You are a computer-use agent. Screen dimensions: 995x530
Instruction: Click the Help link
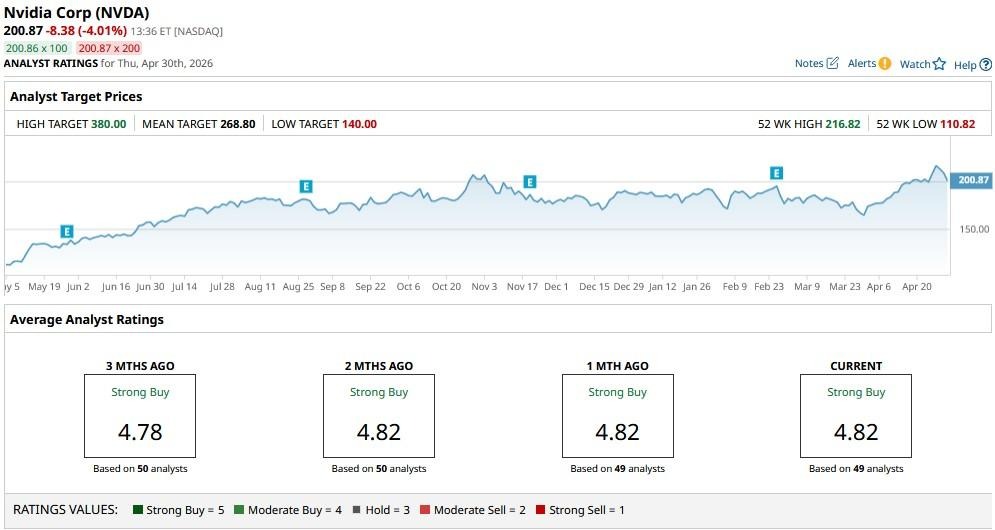965,65
